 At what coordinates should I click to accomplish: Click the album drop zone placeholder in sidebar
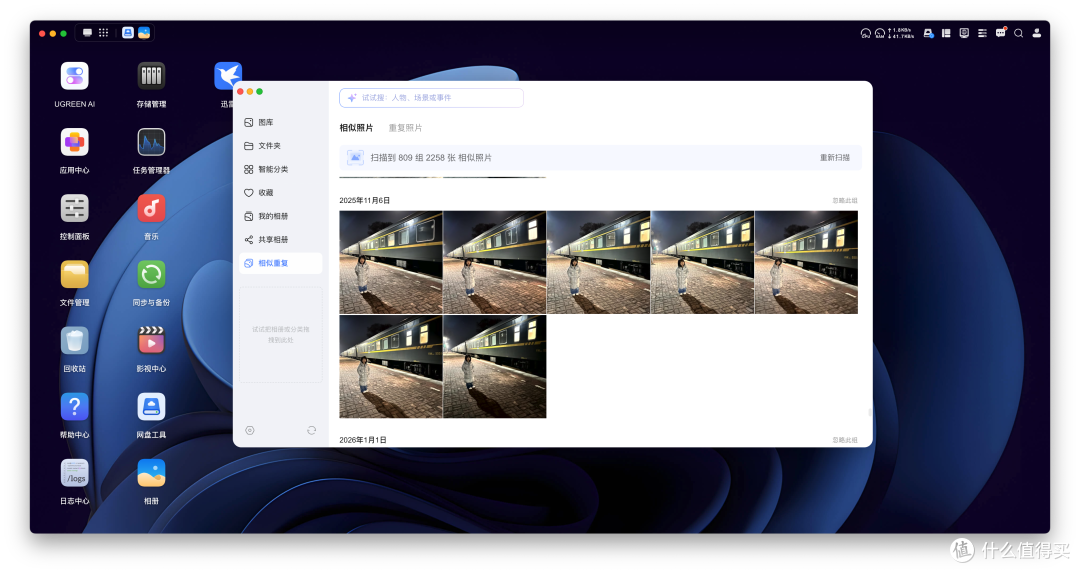(280, 335)
